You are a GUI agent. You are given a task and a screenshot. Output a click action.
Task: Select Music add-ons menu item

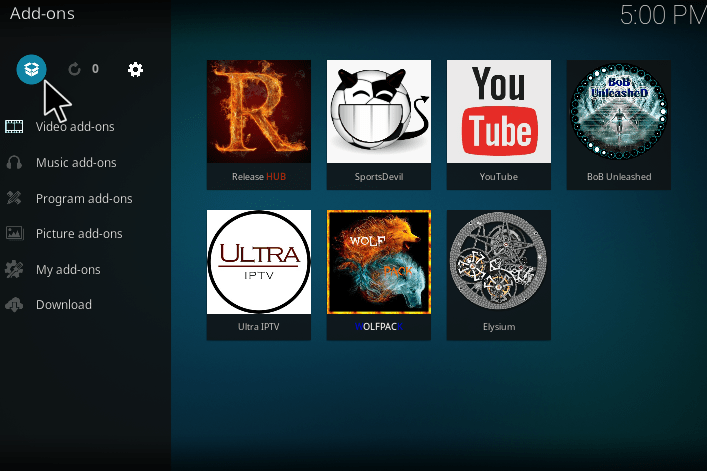click(76, 163)
